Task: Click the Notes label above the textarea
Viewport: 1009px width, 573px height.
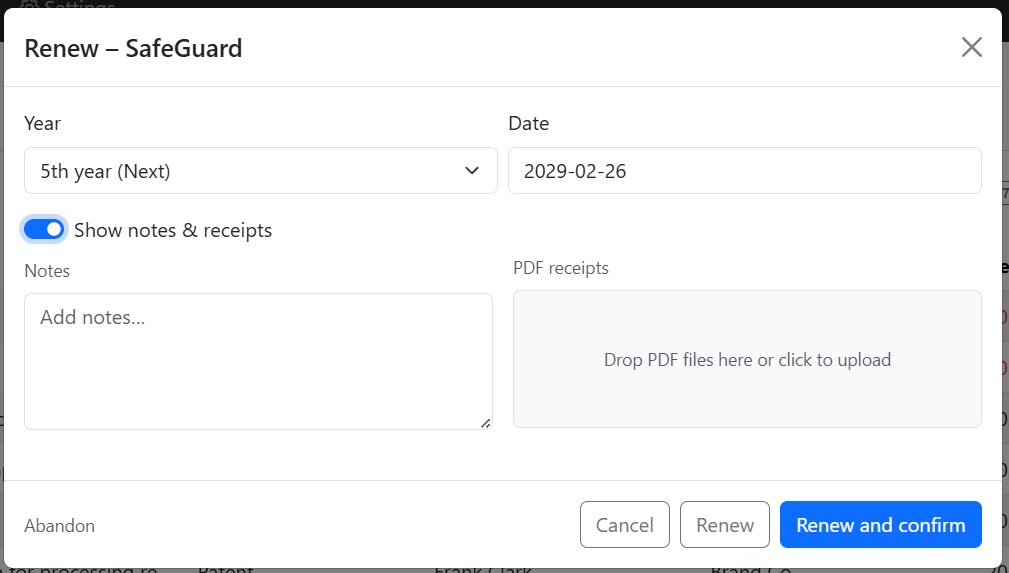Action: point(47,271)
